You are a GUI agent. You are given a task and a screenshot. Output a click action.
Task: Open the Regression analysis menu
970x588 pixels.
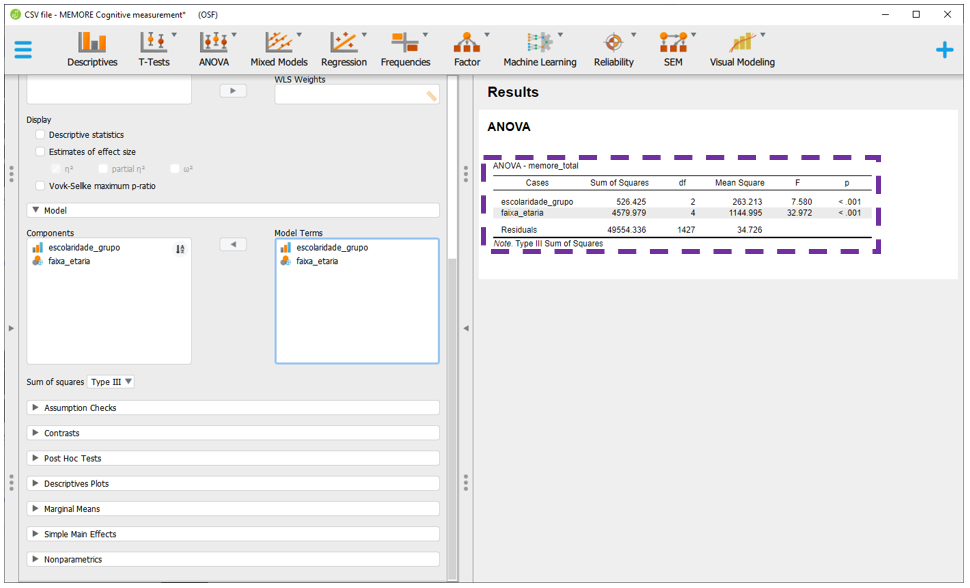click(x=344, y=49)
